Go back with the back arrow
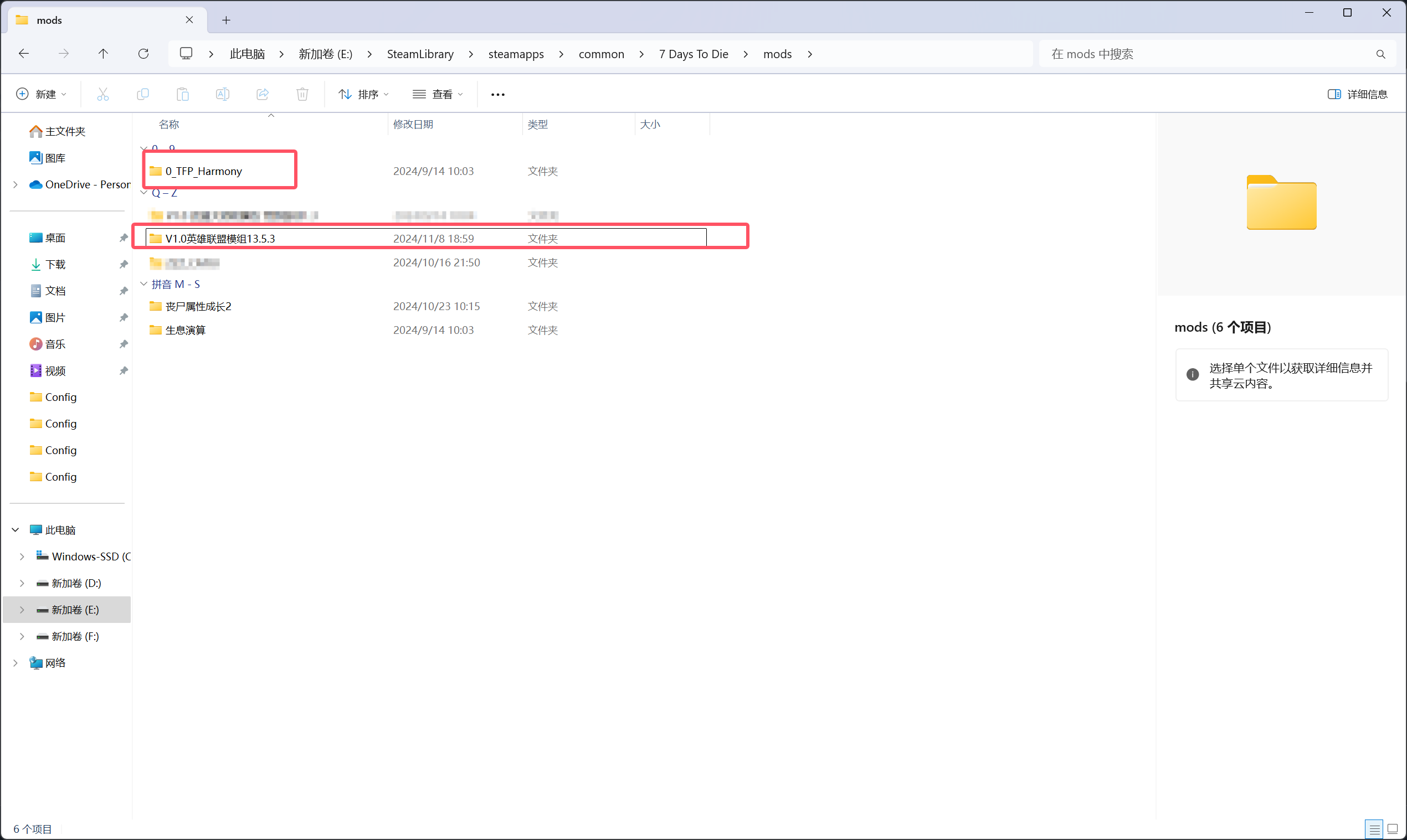This screenshot has width=1407, height=840. [x=24, y=54]
